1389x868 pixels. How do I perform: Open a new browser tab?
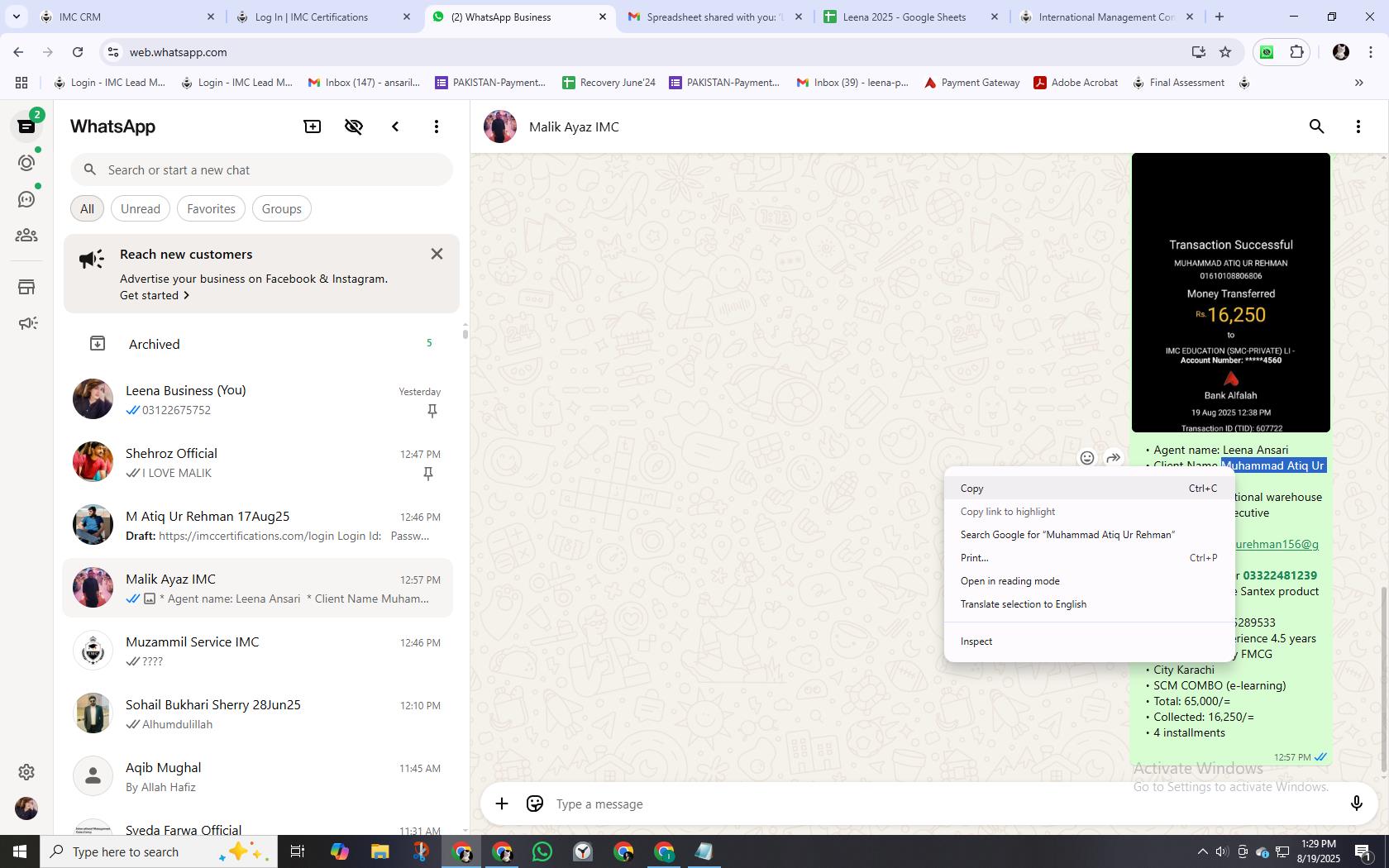click(1219, 17)
